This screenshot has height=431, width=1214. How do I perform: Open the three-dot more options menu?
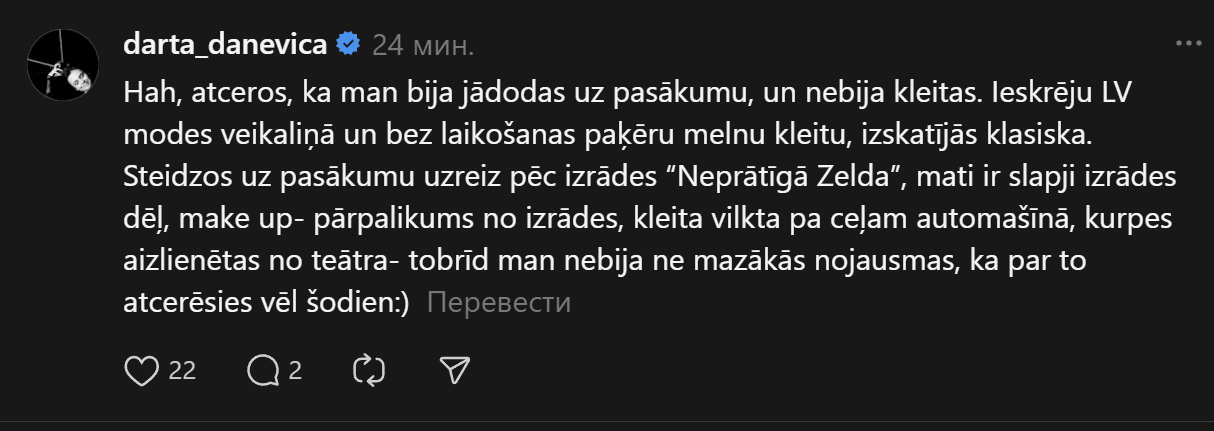(1188, 44)
